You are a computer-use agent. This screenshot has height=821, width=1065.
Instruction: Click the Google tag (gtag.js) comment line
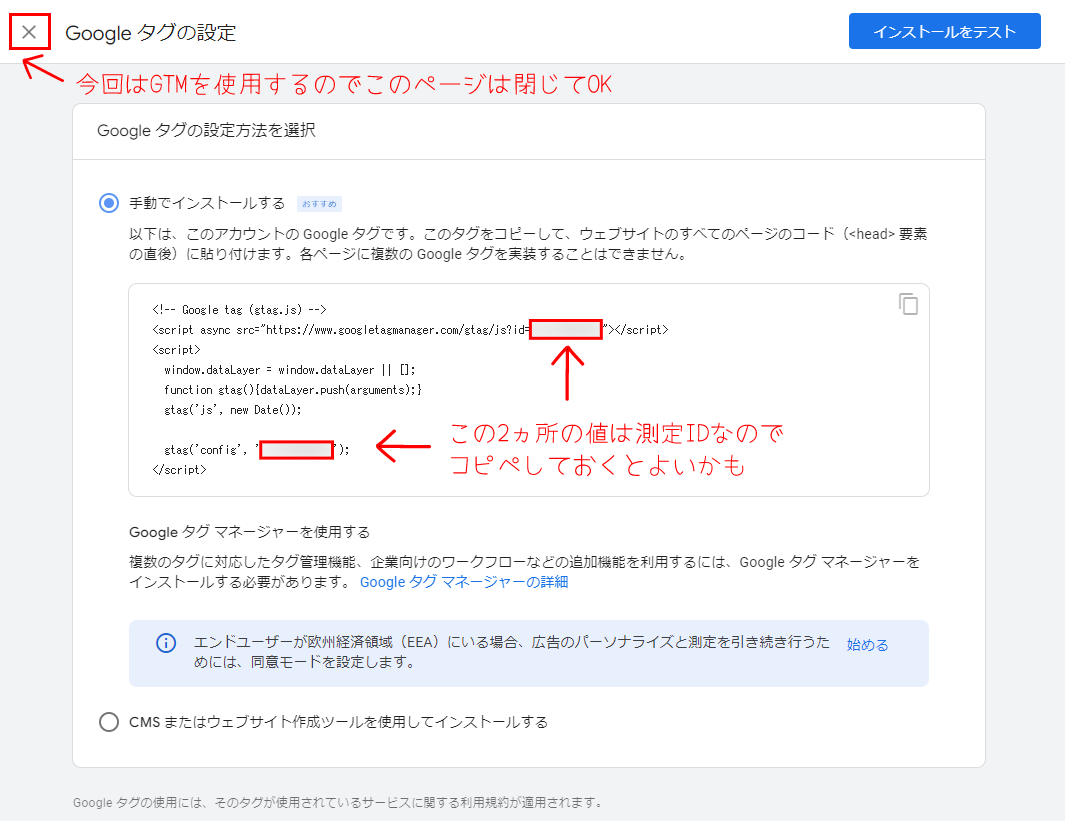(239, 310)
